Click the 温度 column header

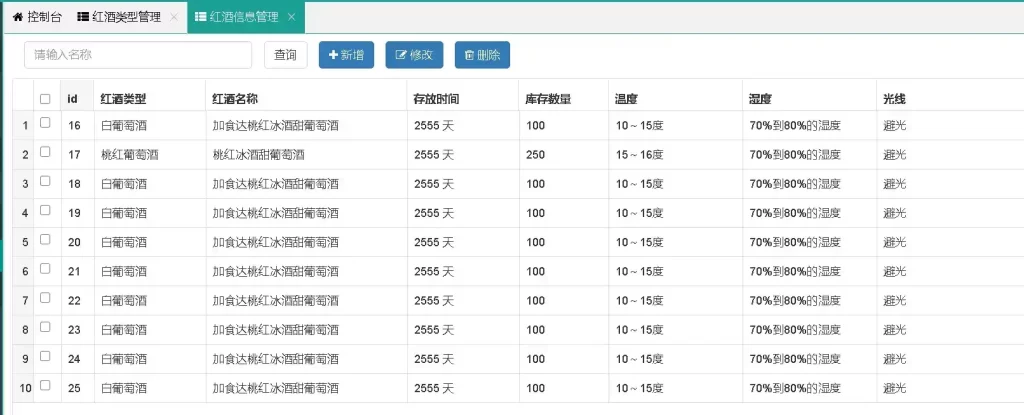(x=675, y=96)
